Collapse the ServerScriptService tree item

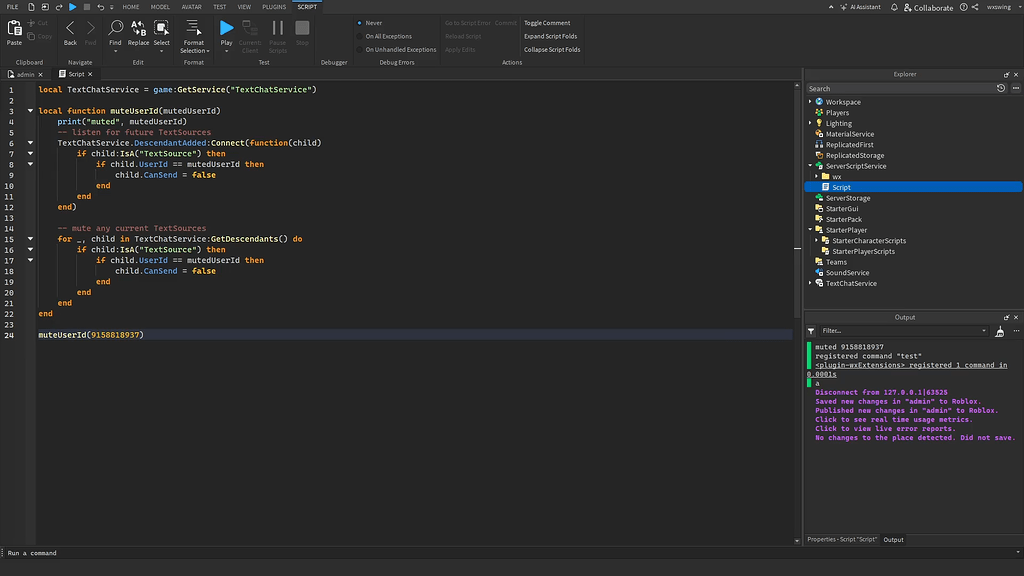pos(810,165)
